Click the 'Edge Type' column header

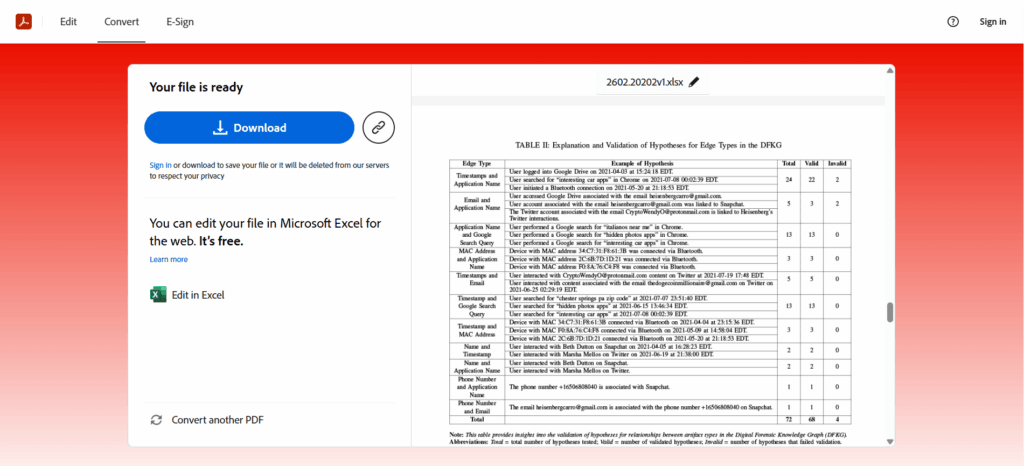(x=477, y=163)
